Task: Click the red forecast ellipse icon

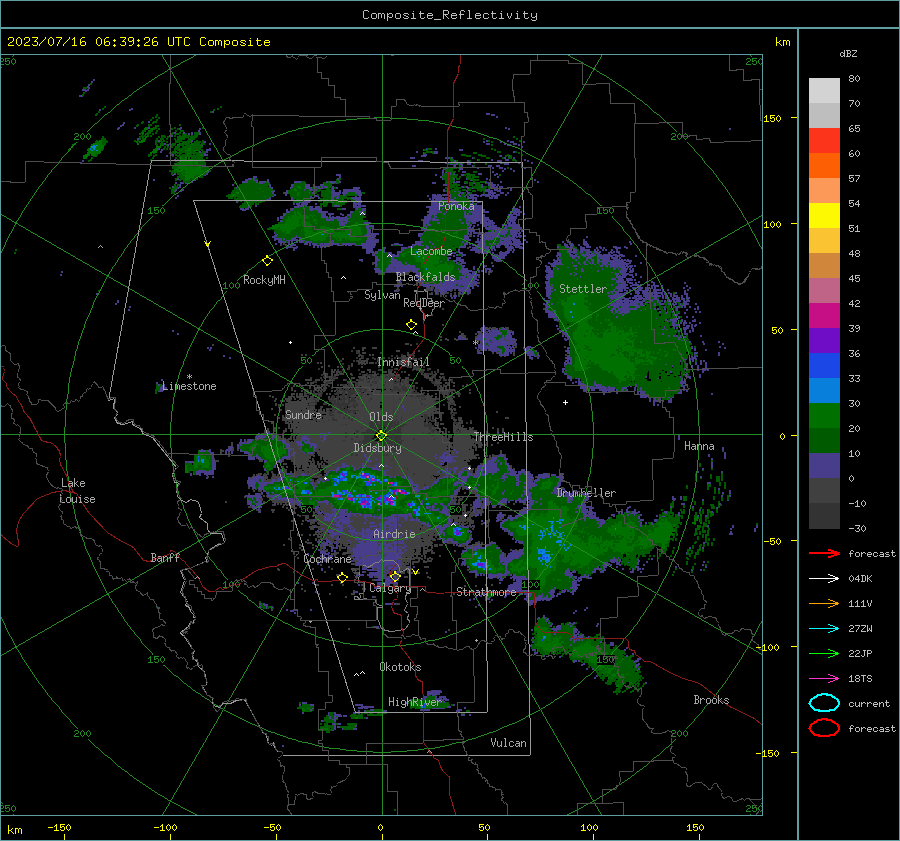Action: 824,728
